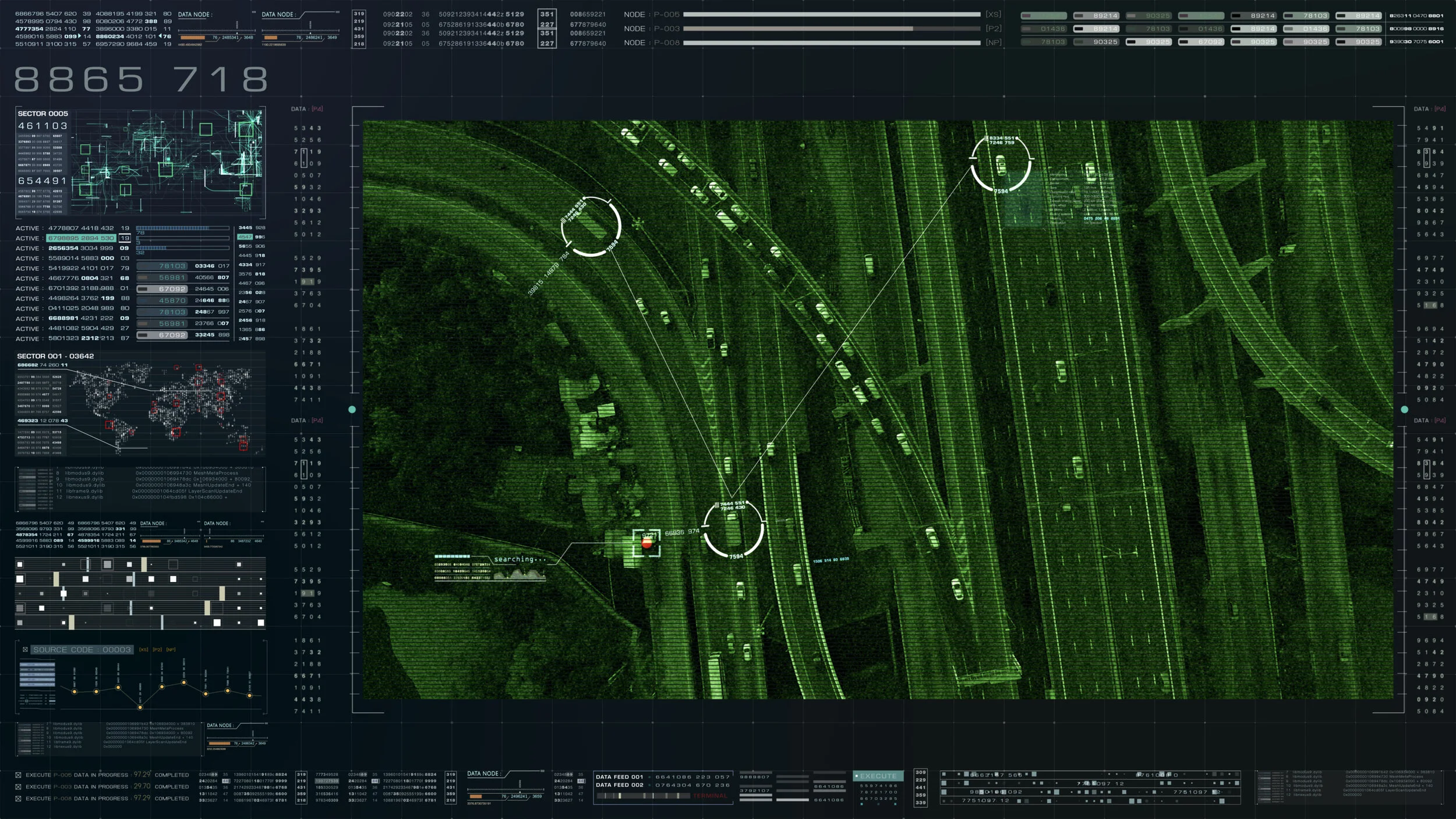1456x819 pixels.
Task: Click the NODE P-003 progress bar
Action: [x=832, y=29]
